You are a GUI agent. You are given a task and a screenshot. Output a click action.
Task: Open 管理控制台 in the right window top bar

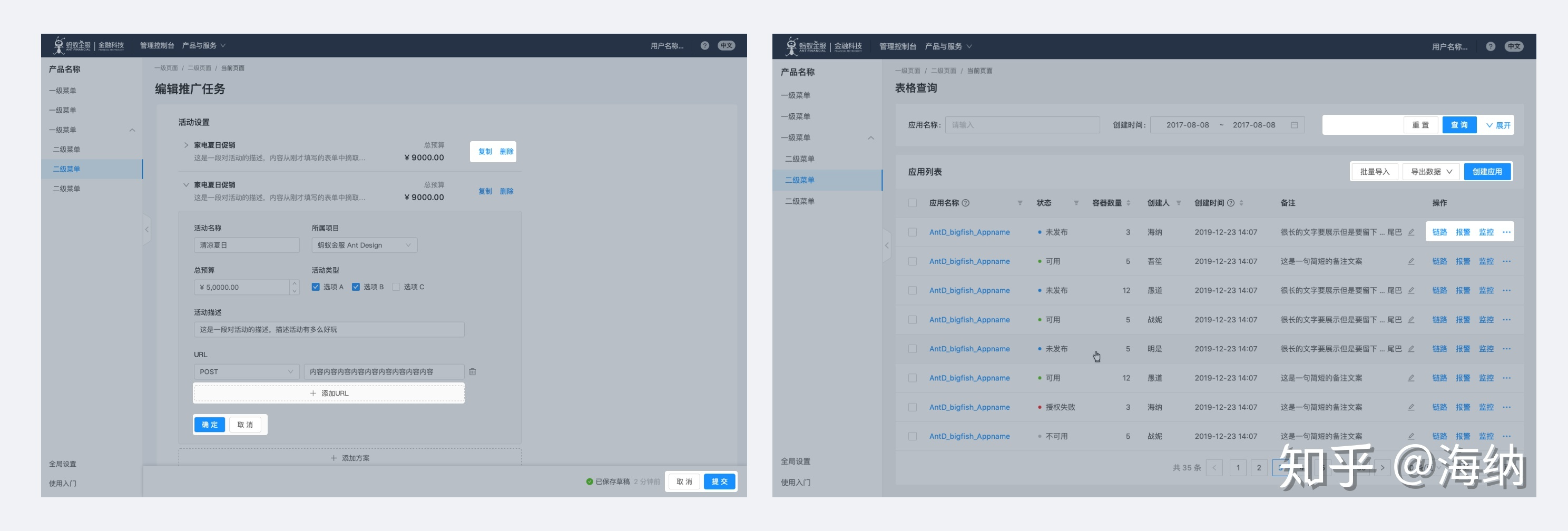(x=898, y=46)
